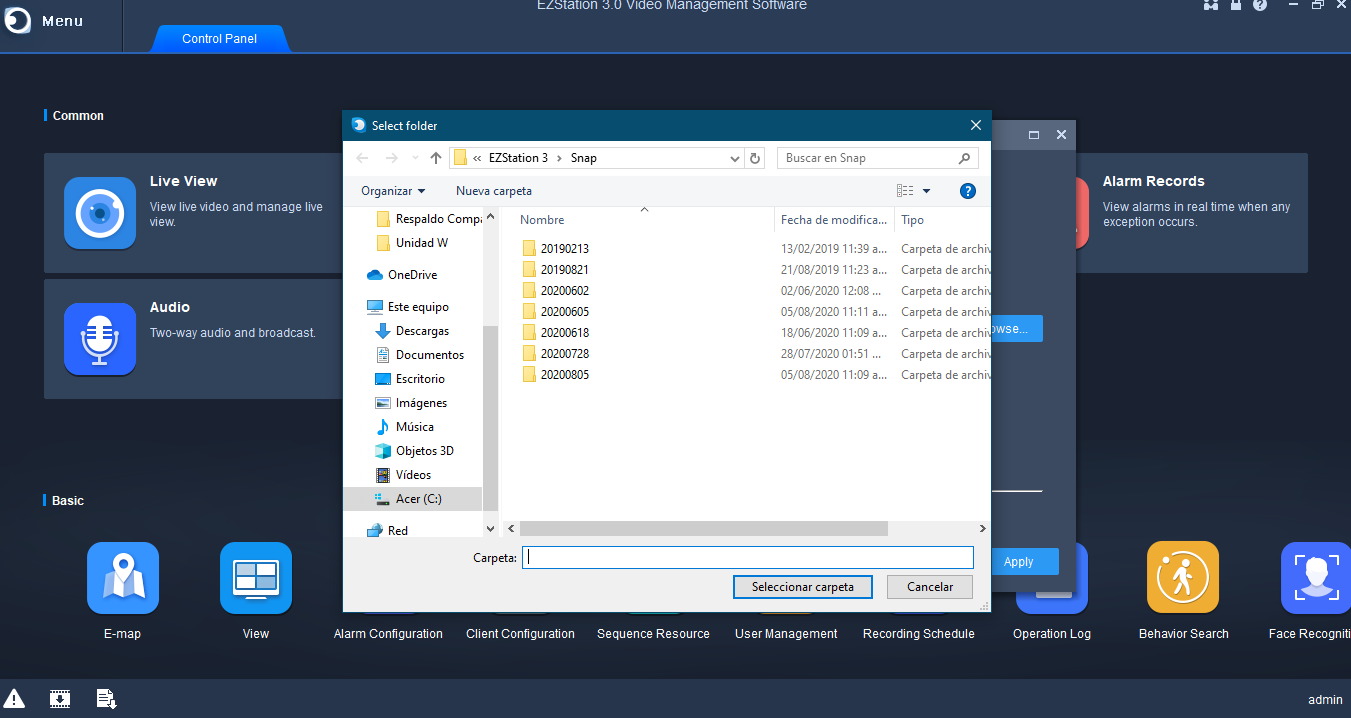Viewport: 1351px width, 718px height.
Task: Expand the address path dropdown arrow
Action: tap(735, 158)
